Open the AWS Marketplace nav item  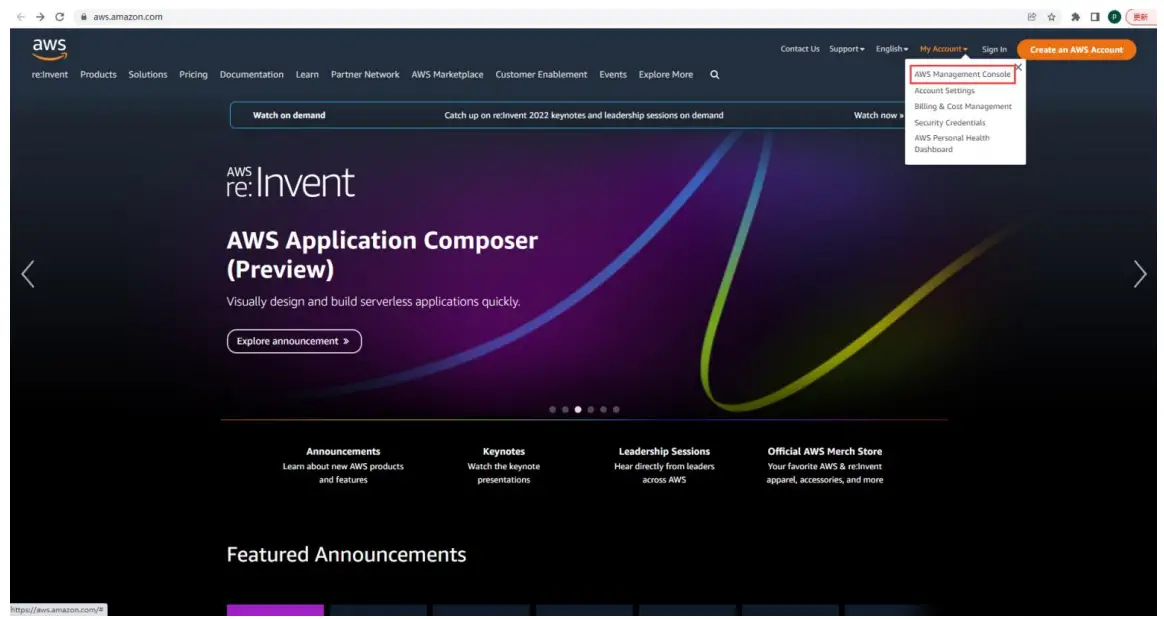point(448,75)
